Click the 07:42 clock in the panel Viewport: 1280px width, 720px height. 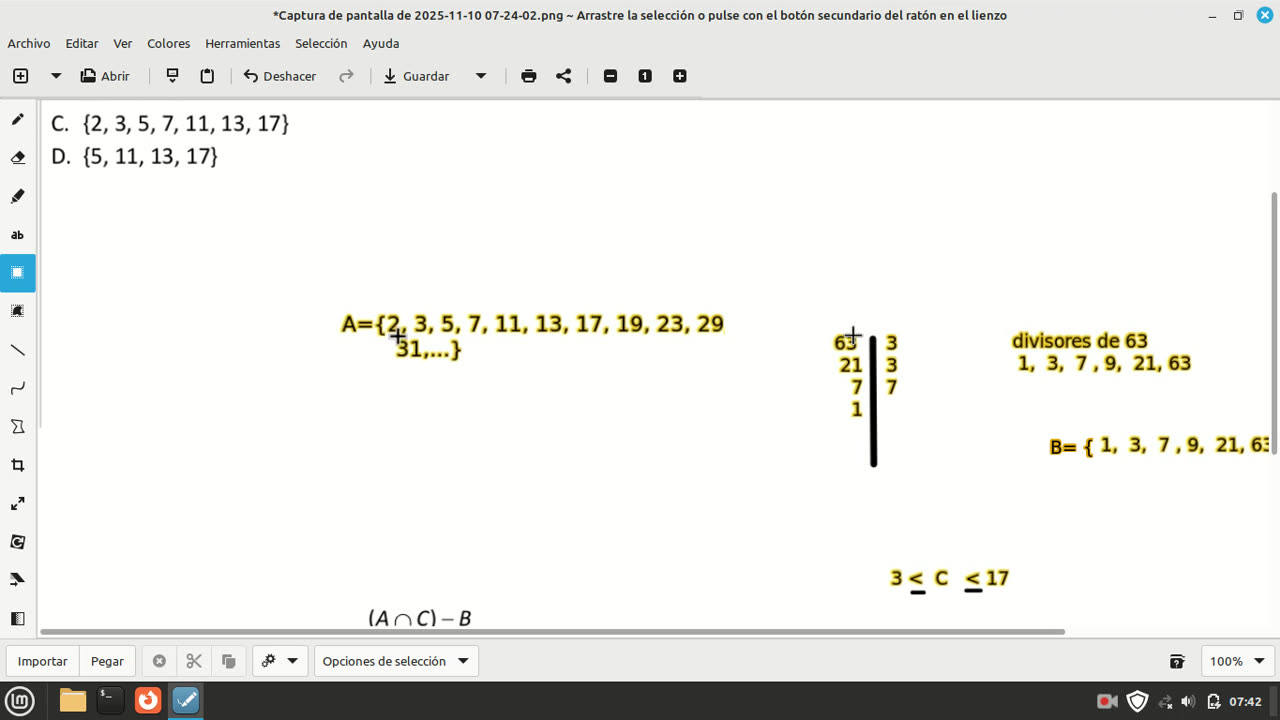click(1245, 701)
